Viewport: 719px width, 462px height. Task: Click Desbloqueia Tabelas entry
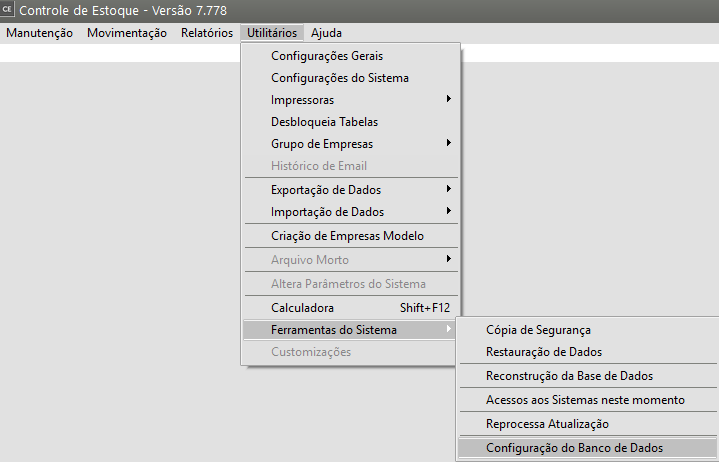tap(324, 122)
